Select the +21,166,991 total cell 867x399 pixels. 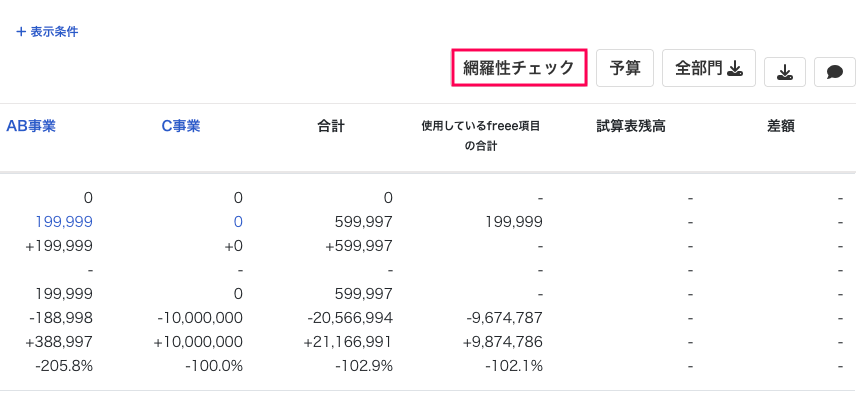coord(348,342)
